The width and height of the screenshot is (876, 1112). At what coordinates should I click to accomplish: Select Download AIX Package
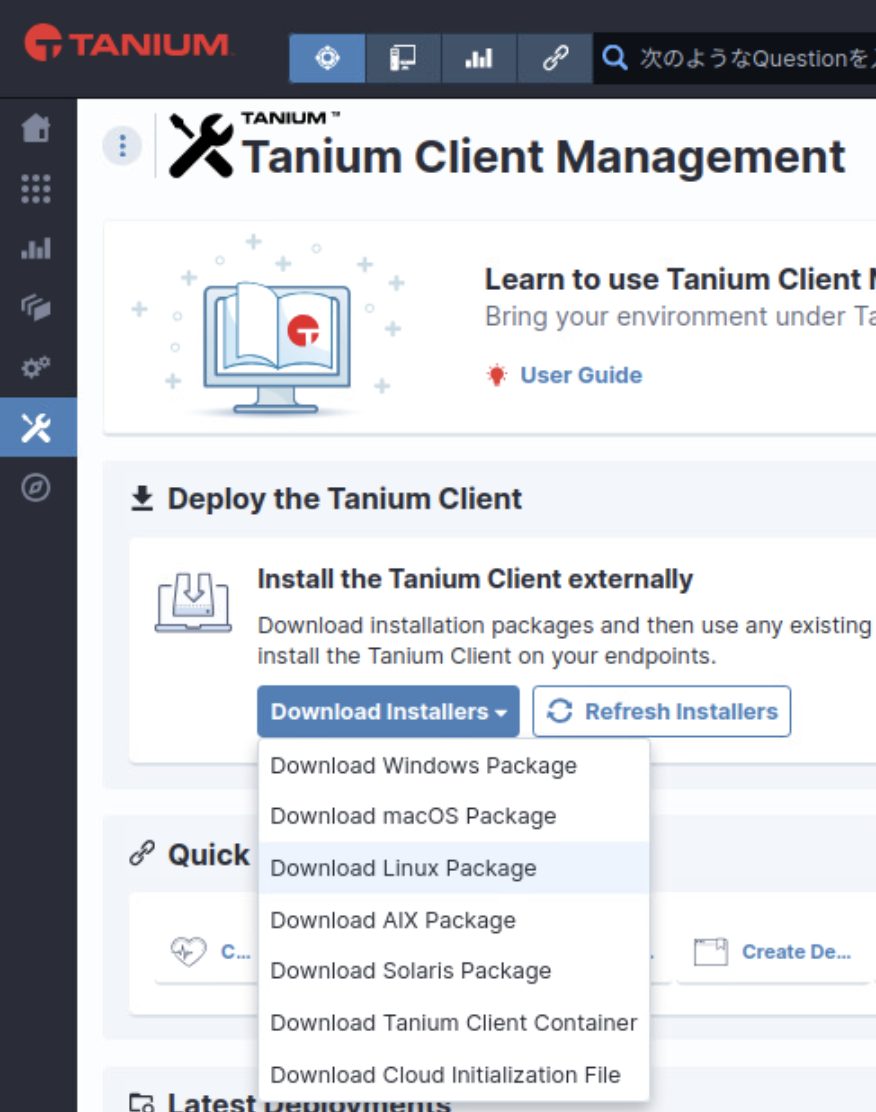[x=454, y=920]
